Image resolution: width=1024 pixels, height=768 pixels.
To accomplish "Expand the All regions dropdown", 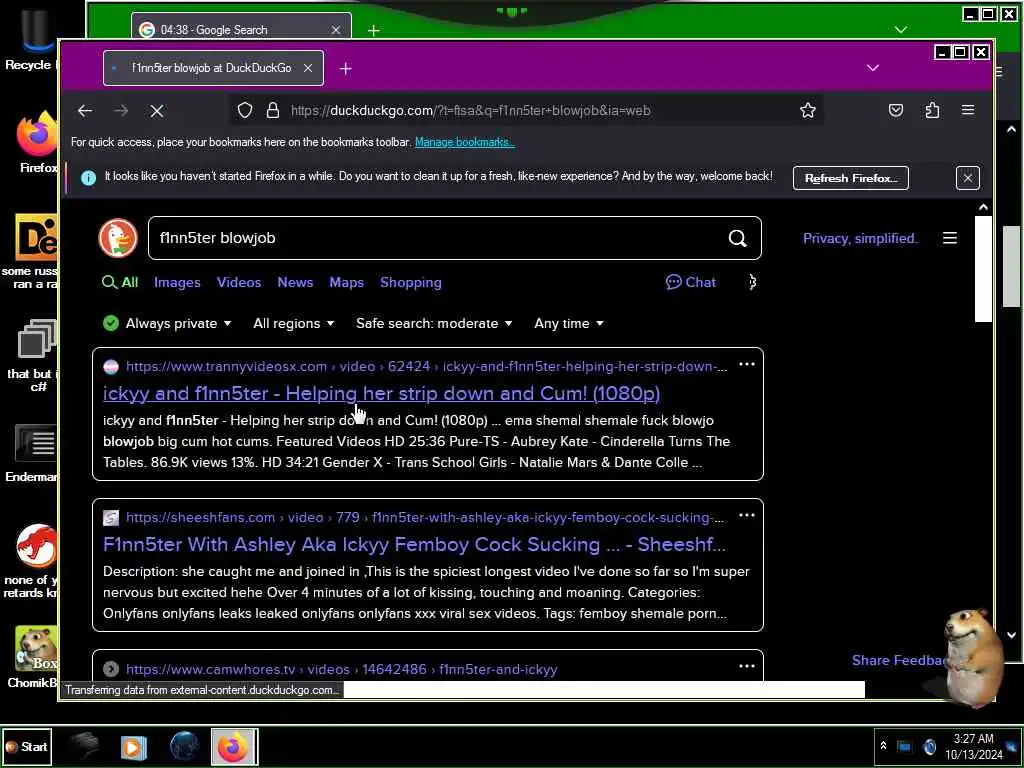I will click(x=294, y=323).
